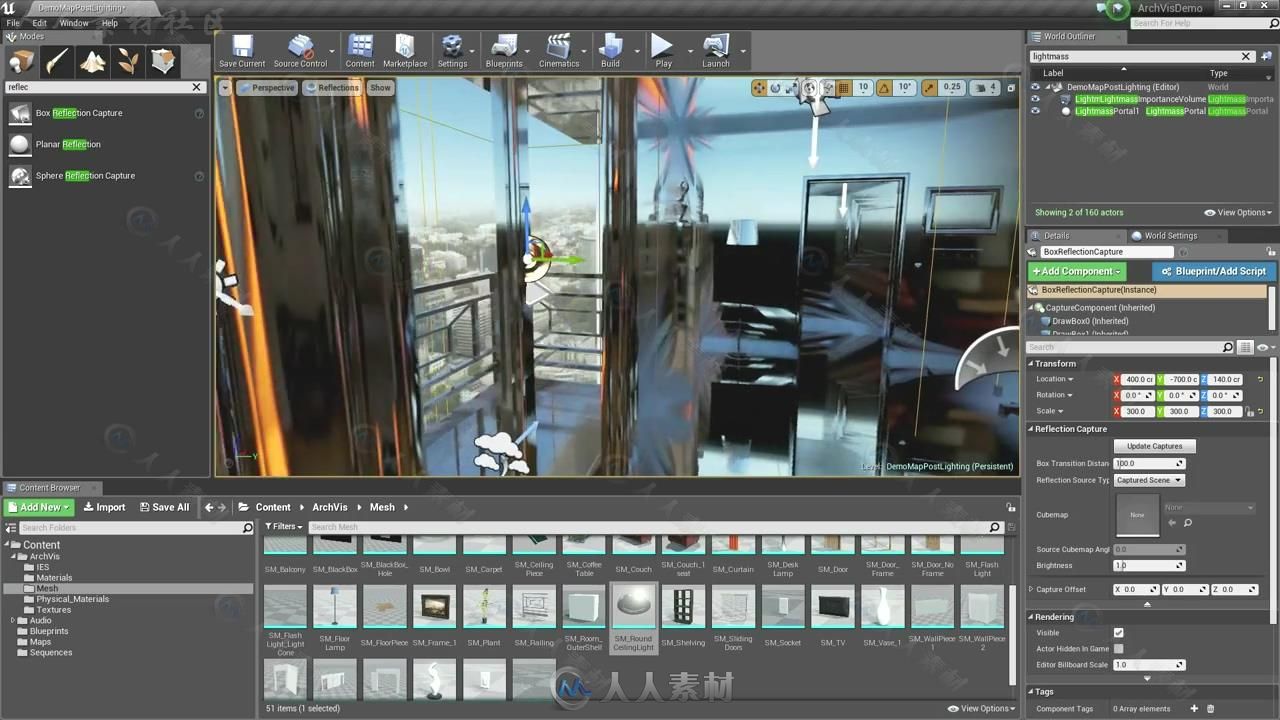Toggle the Scale lock ratio icon
The image size is (1280, 720).
[1250, 411]
